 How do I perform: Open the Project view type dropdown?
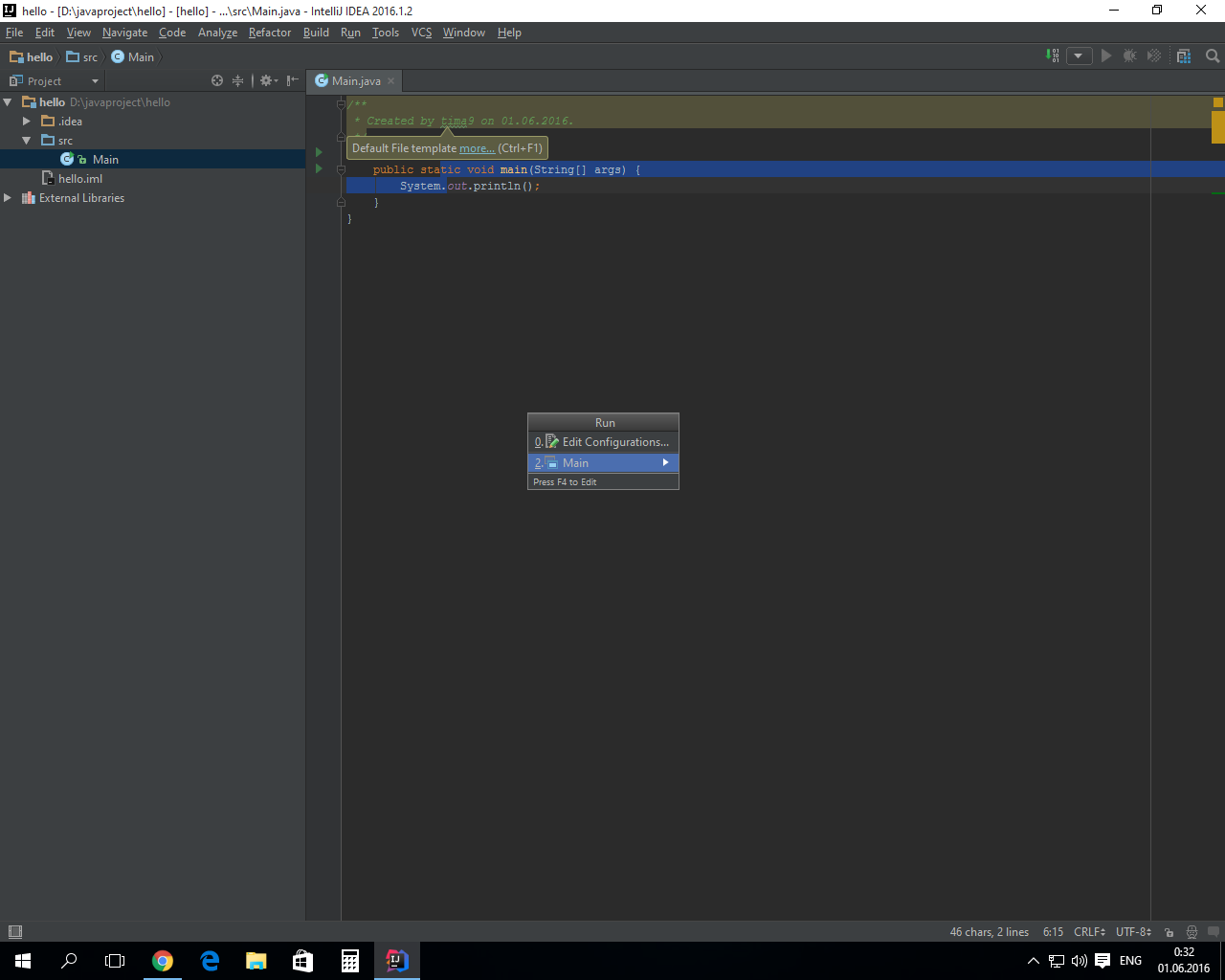[55, 81]
